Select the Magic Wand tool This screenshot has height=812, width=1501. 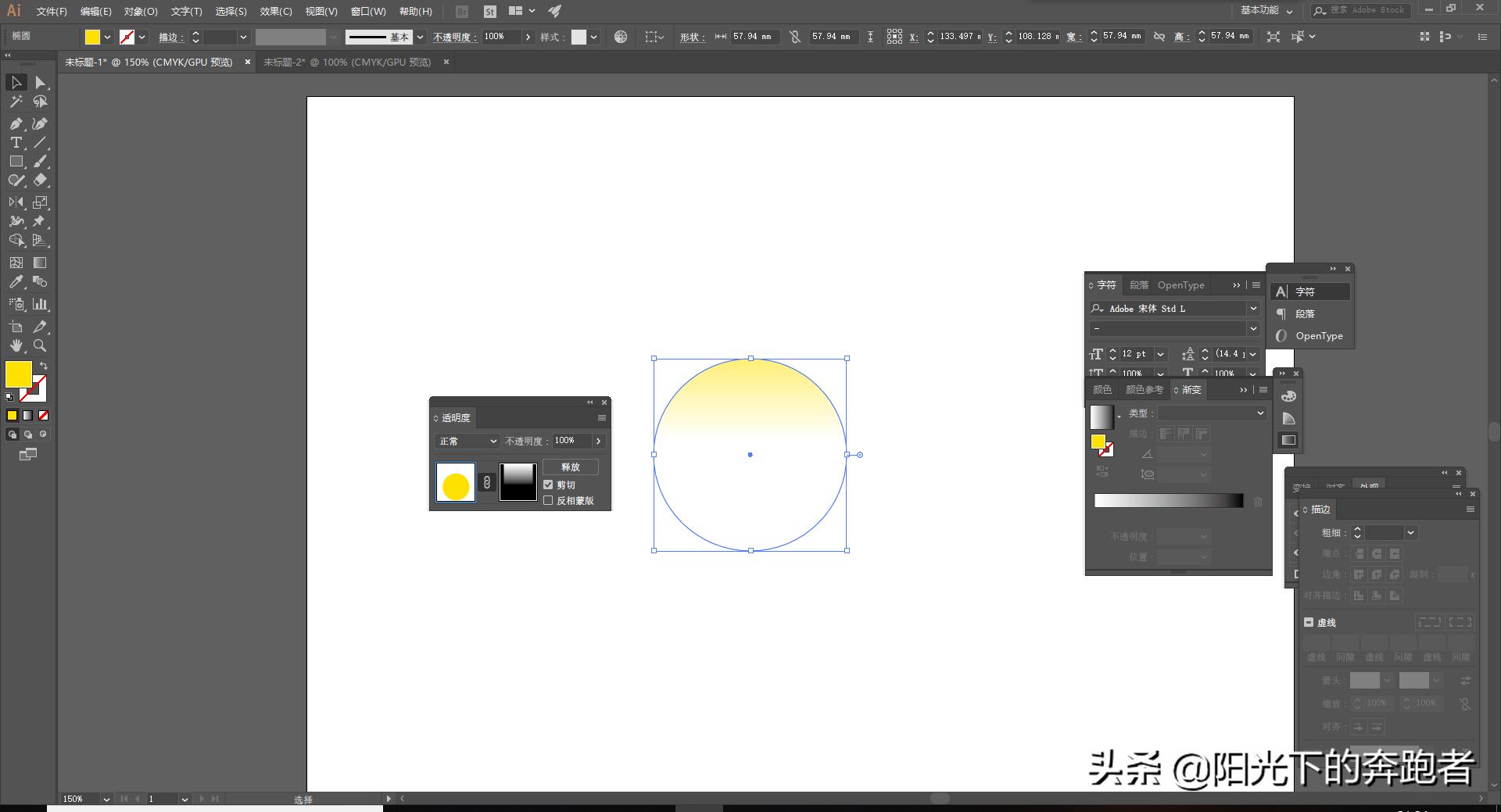[16, 102]
